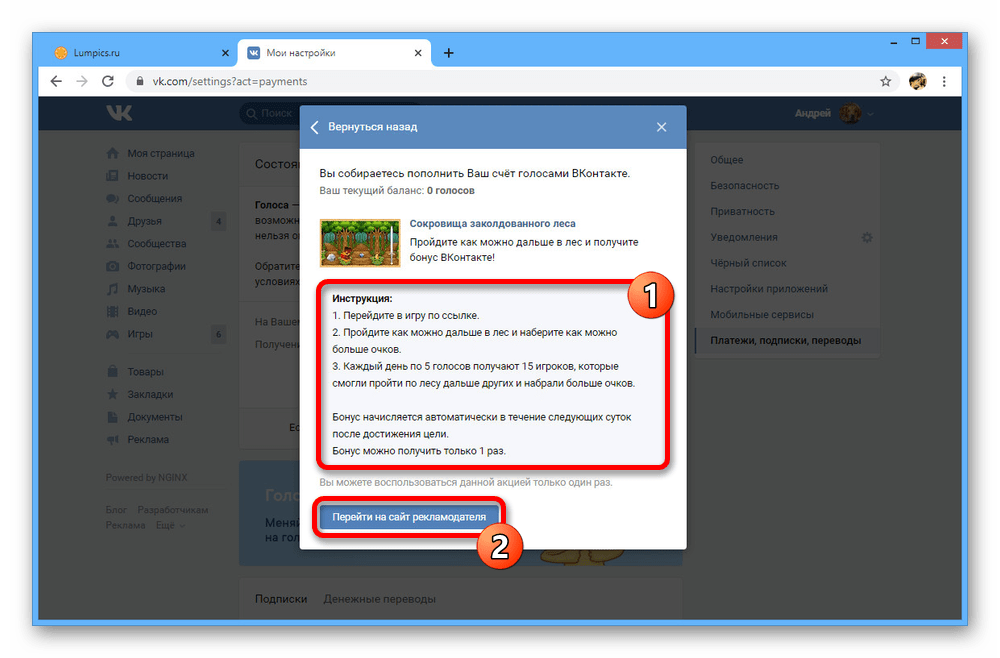
Task: Click the Игры counter badge 6
Action: coord(218,334)
